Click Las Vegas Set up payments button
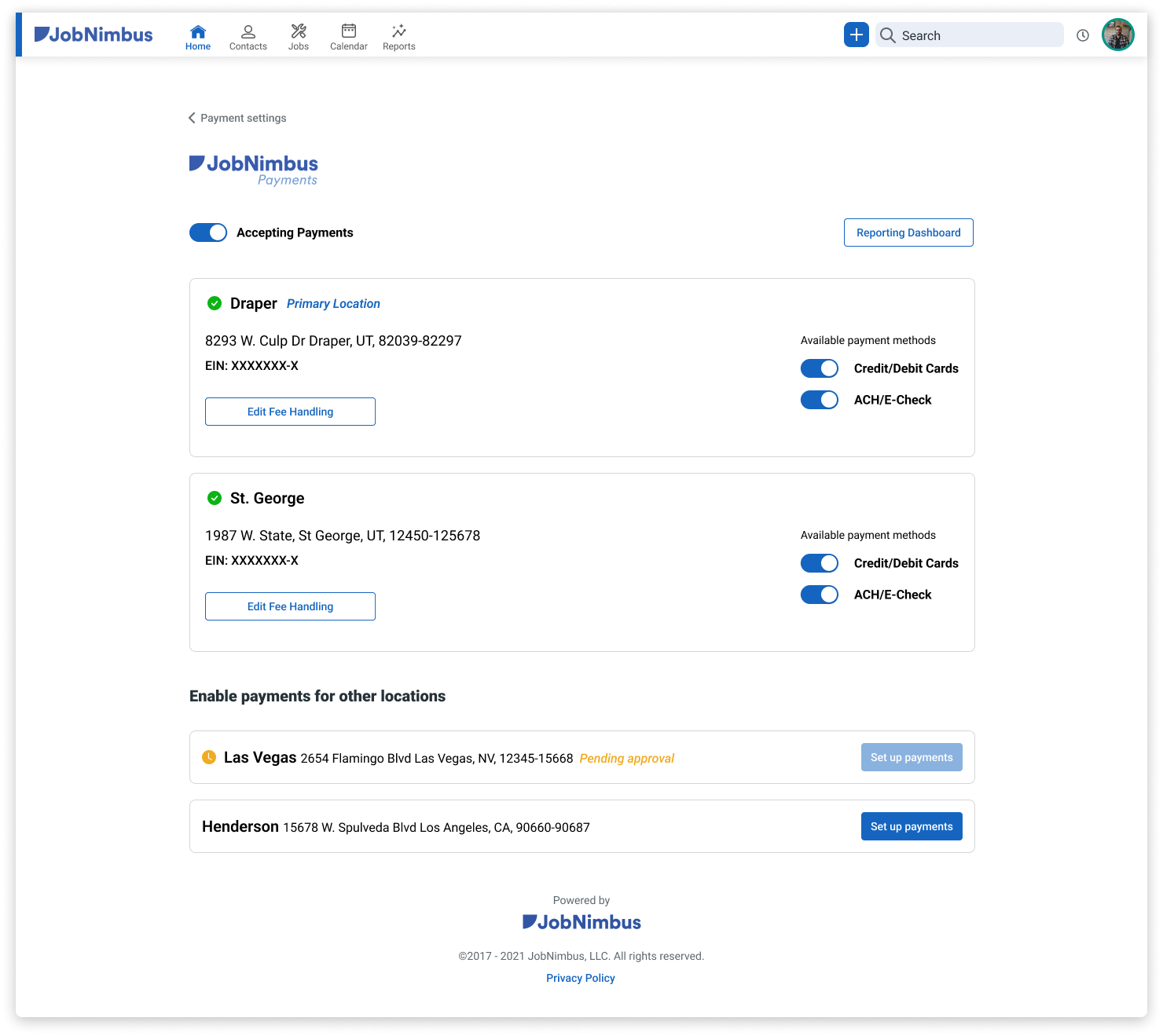Viewport: 1163px width, 1036px height. pyautogui.click(x=912, y=757)
